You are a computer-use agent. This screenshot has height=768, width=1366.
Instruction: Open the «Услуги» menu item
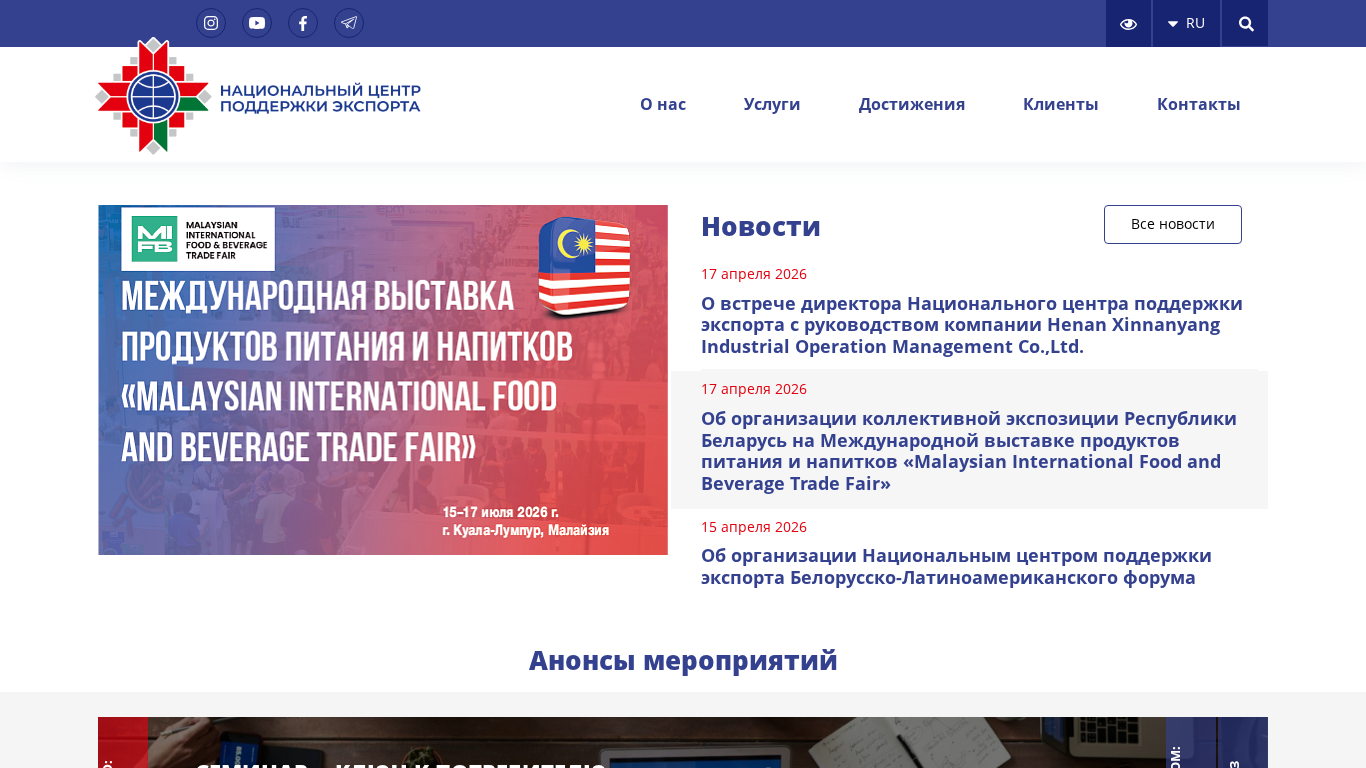[772, 104]
